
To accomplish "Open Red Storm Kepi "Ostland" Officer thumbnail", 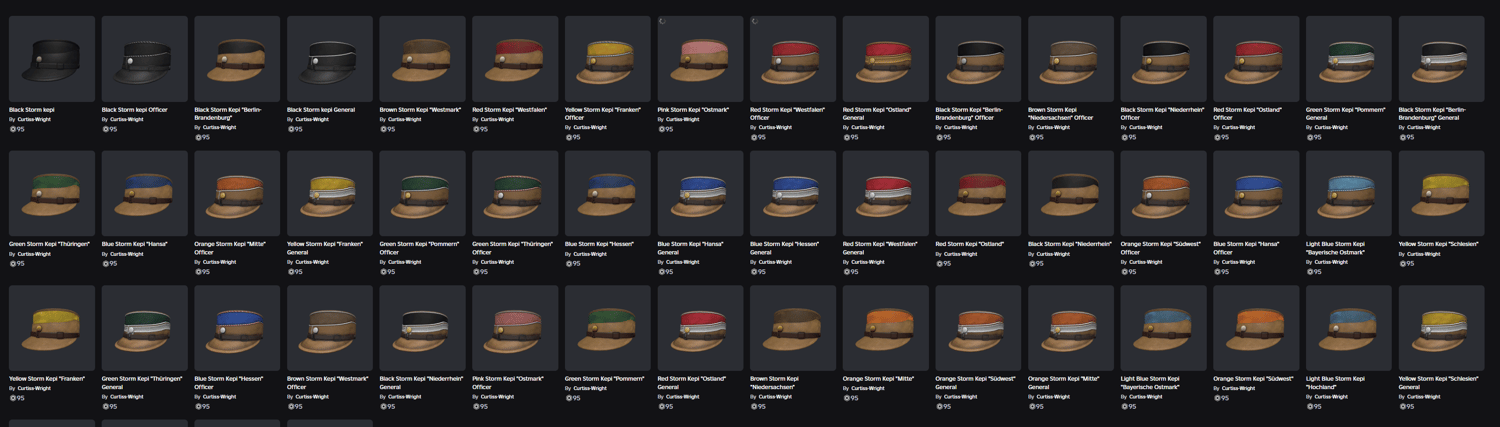I will 1255,58.
